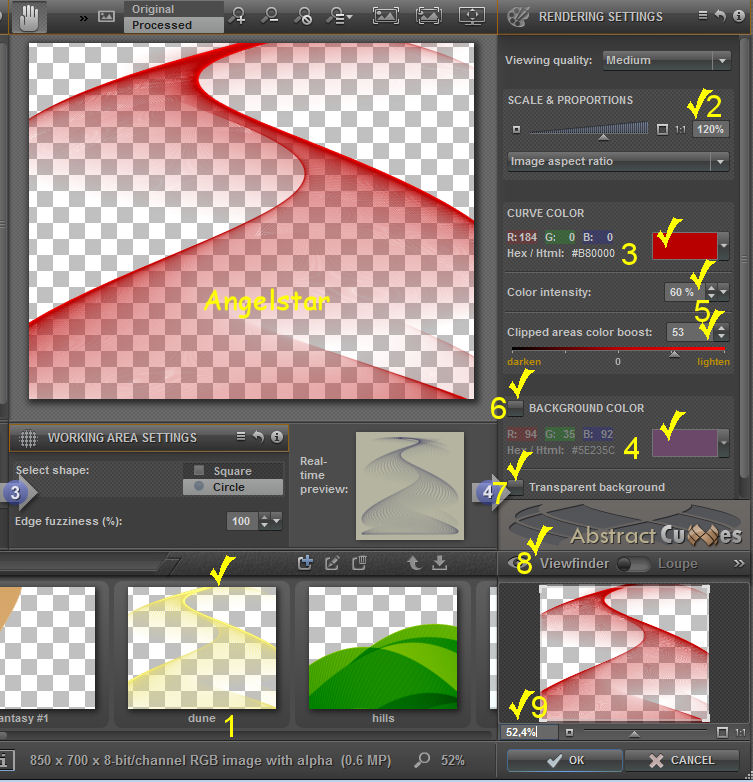The image size is (753, 782).
Task: Open the Color intensity dropdown arrow
Action: pyautogui.click(x=724, y=292)
